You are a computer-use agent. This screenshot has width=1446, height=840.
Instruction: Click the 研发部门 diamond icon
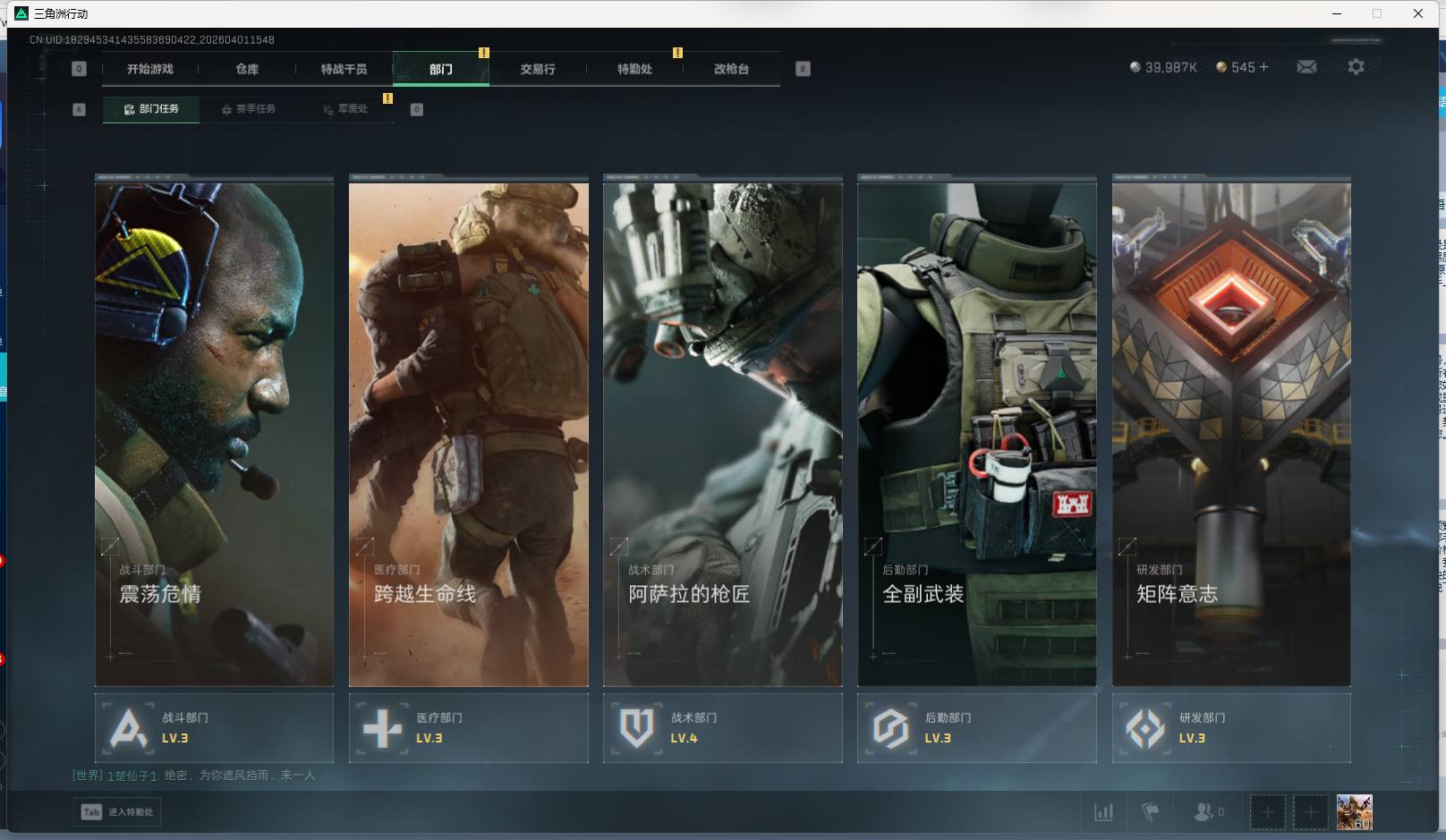(x=1144, y=728)
